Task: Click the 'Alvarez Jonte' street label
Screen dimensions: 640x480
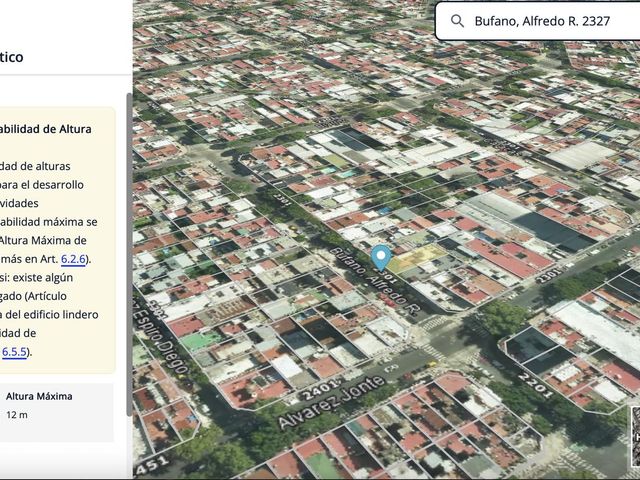Action: click(x=331, y=402)
